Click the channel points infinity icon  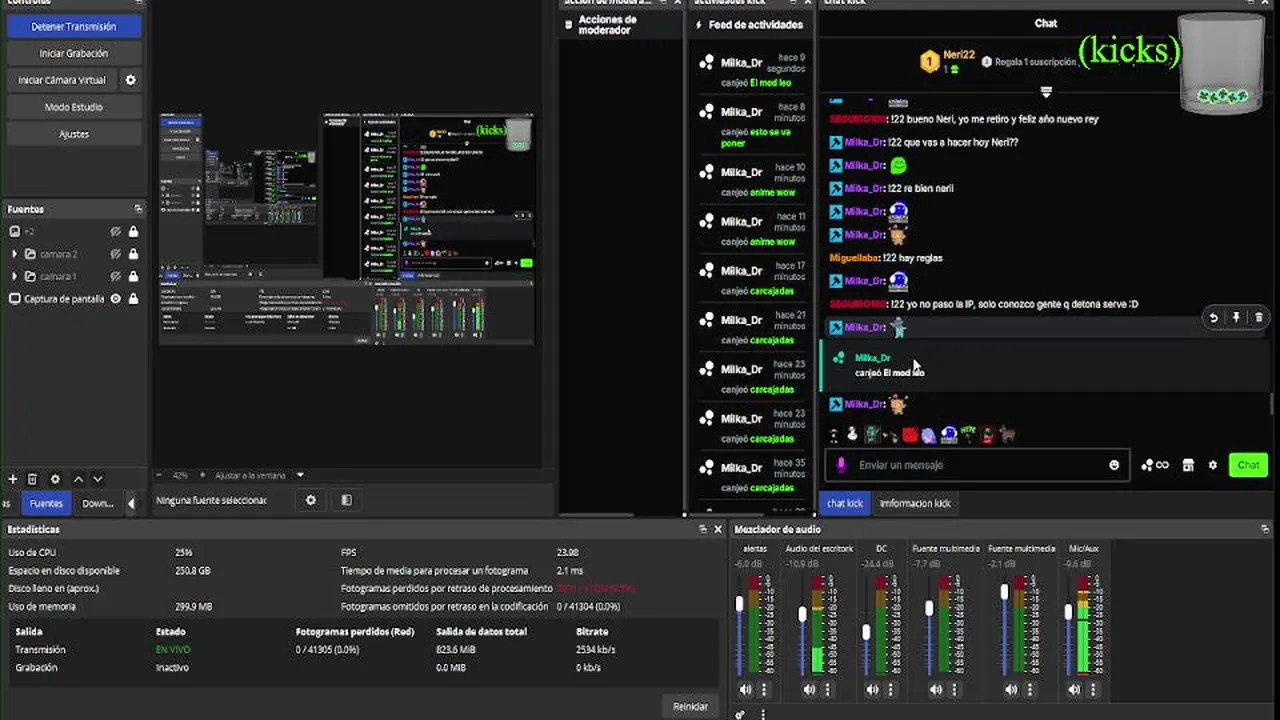(x=1155, y=465)
